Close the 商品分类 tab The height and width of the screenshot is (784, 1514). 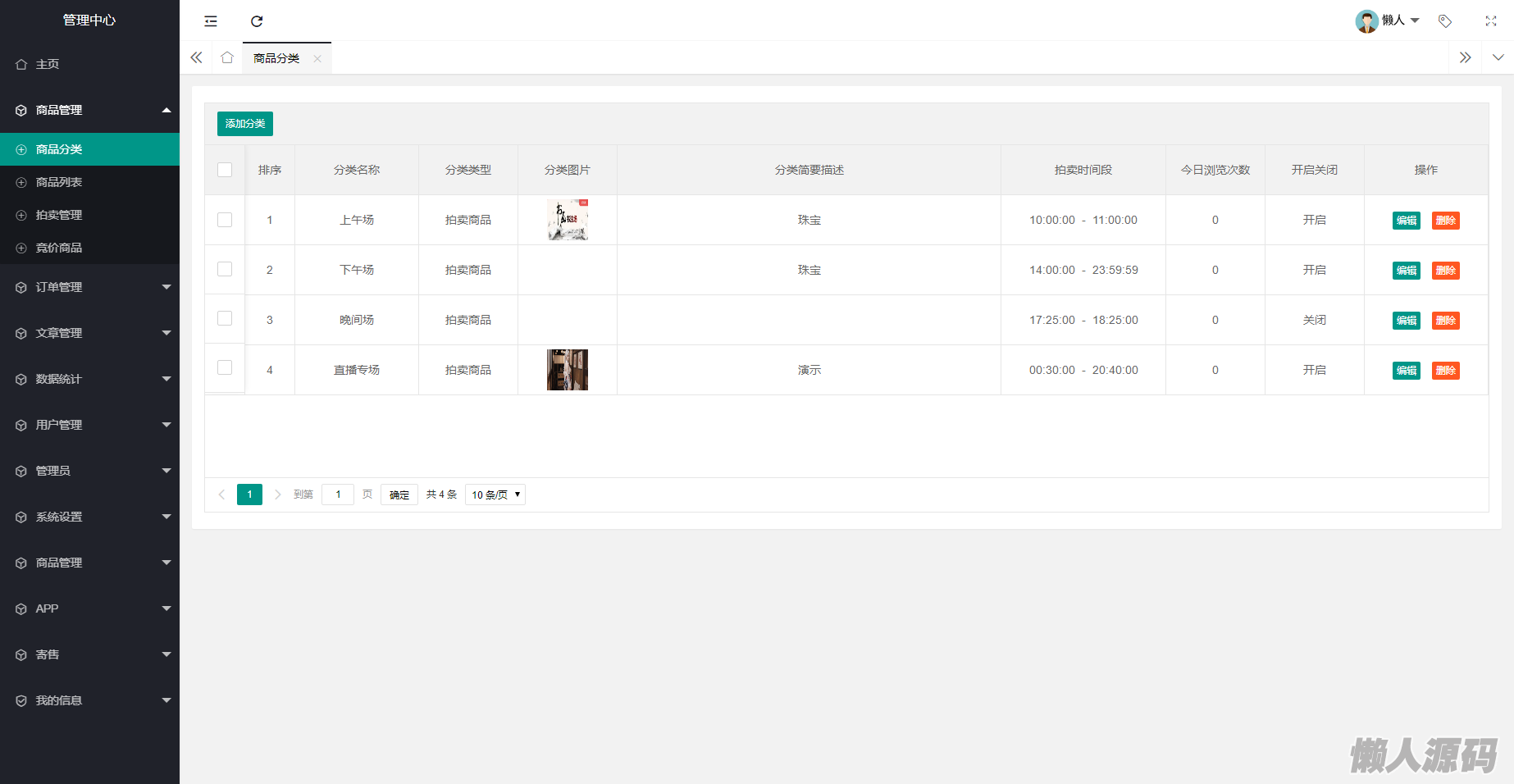point(317,58)
